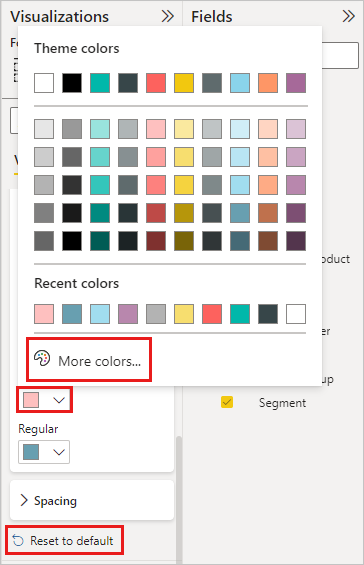This screenshot has width=364, height=565.
Task: Collapse the Fields pane with double chevron
Action: tap(349, 16)
